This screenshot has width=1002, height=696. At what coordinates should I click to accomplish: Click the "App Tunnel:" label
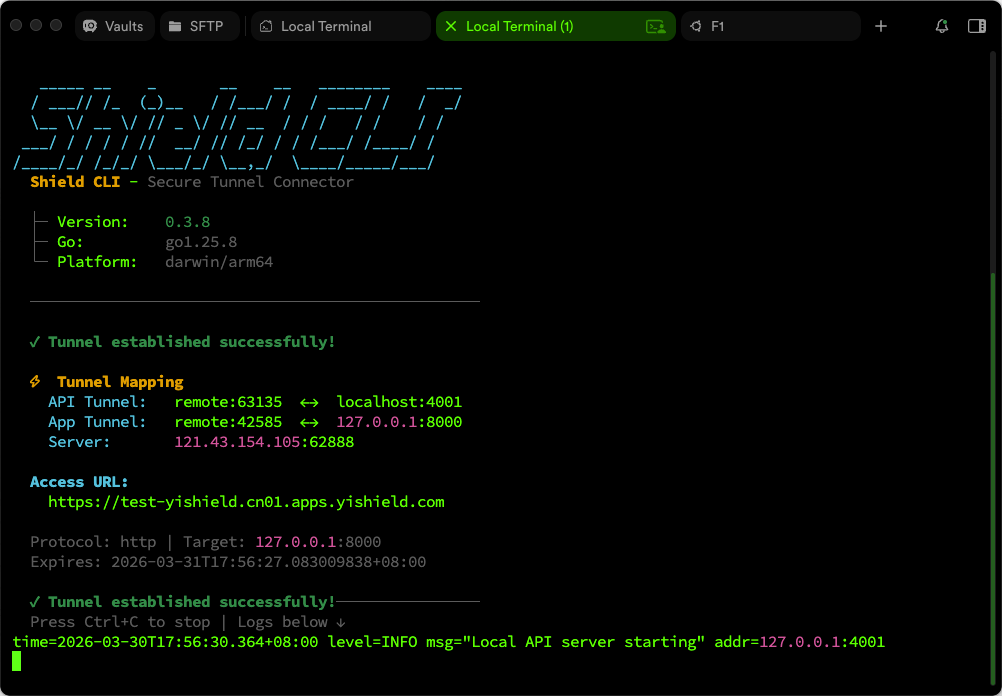coord(97,422)
